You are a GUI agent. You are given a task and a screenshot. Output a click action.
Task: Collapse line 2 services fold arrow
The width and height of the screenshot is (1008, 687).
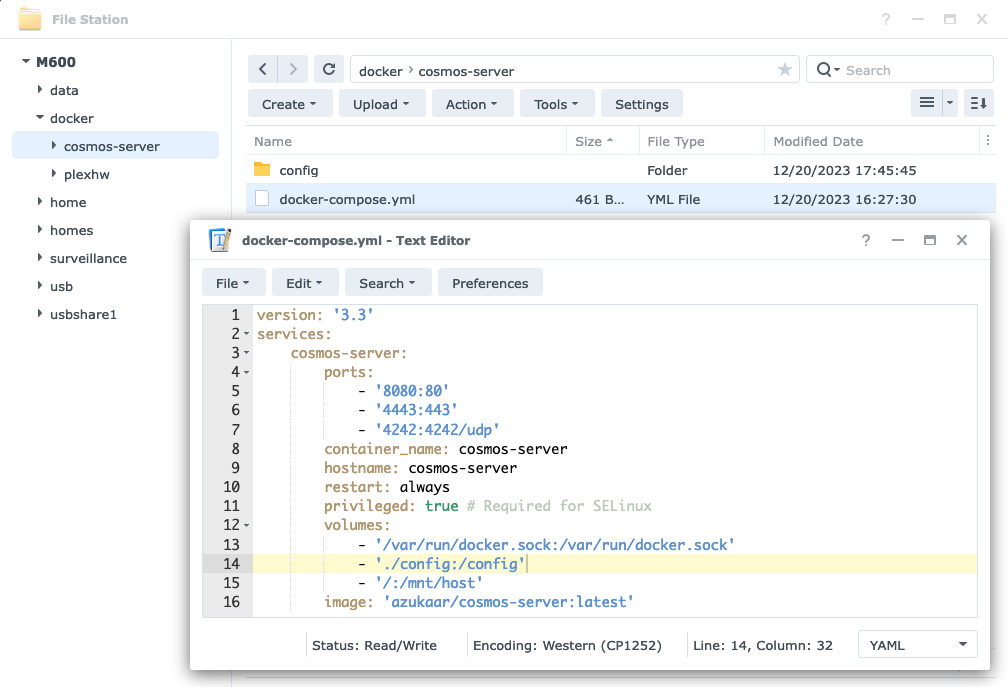point(247,334)
